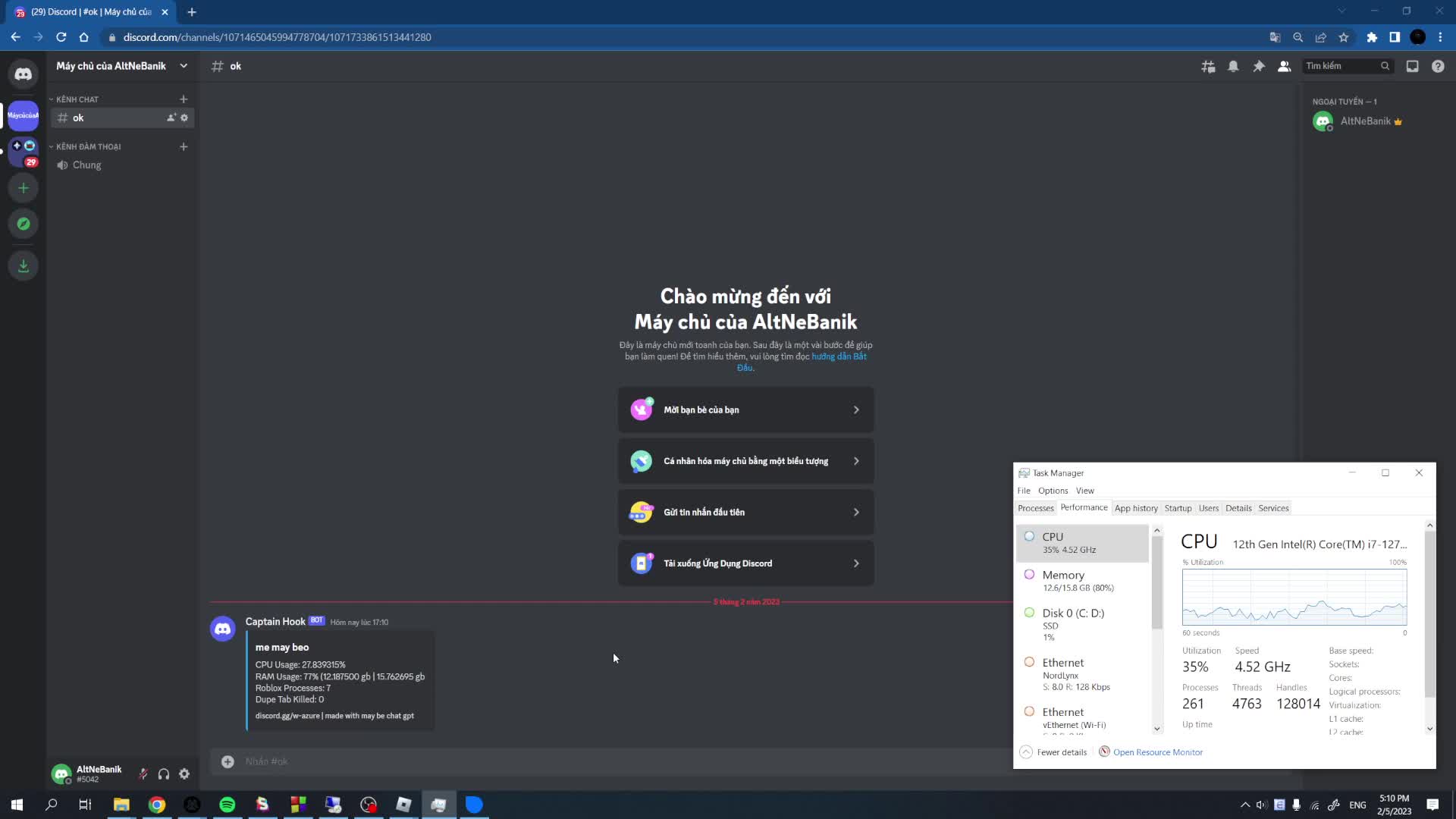Toggle microphone mute button

[x=143, y=774]
